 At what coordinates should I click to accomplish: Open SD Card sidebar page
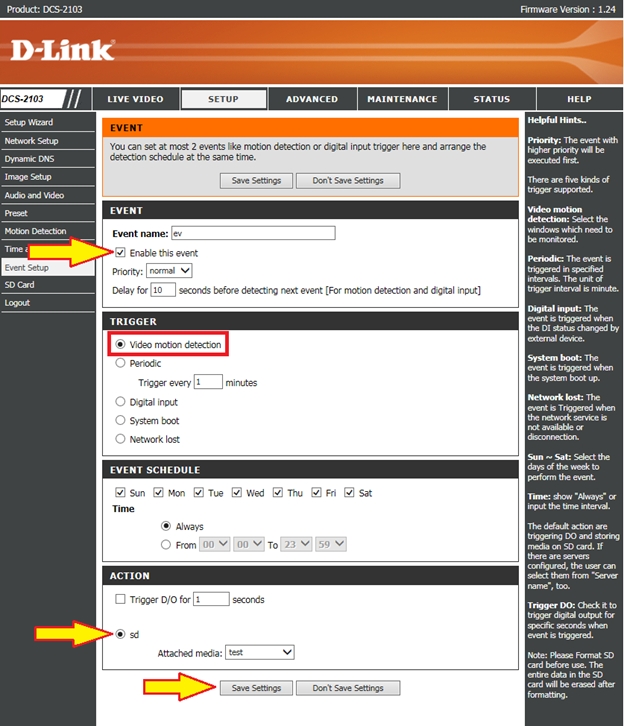click(19, 285)
